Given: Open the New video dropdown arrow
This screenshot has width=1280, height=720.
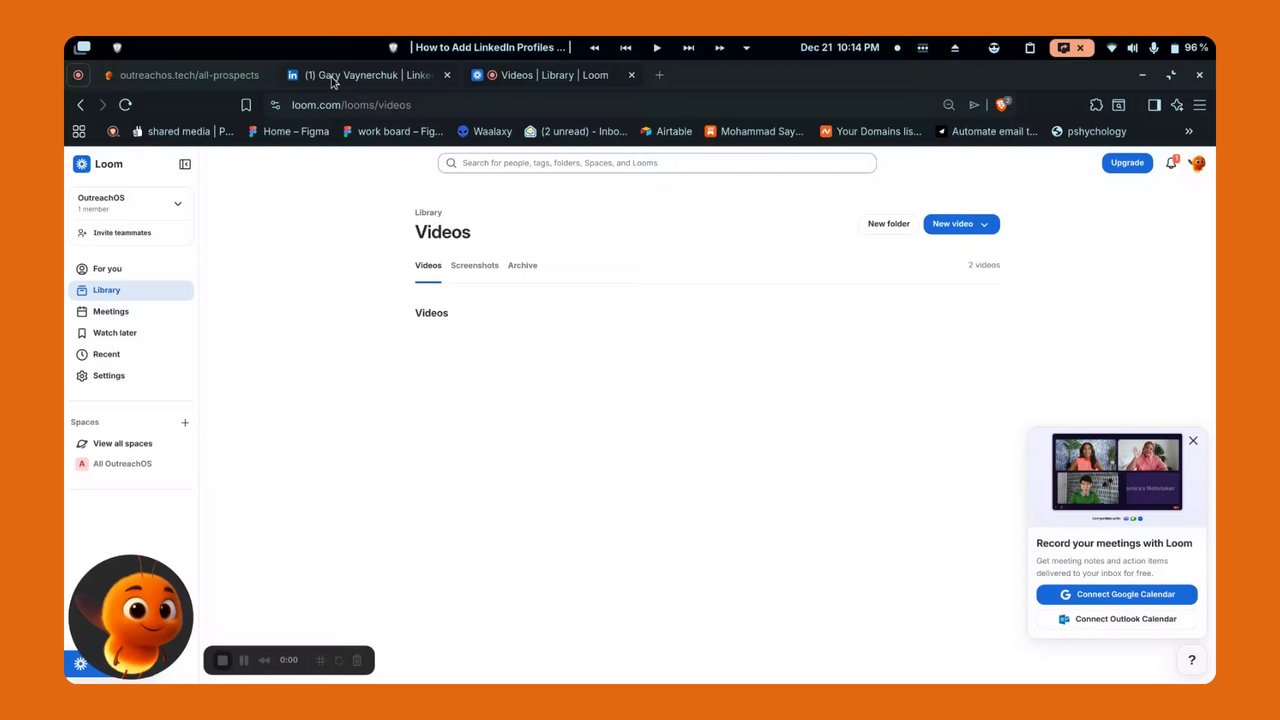Looking at the screenshot, I should [984, 224].
